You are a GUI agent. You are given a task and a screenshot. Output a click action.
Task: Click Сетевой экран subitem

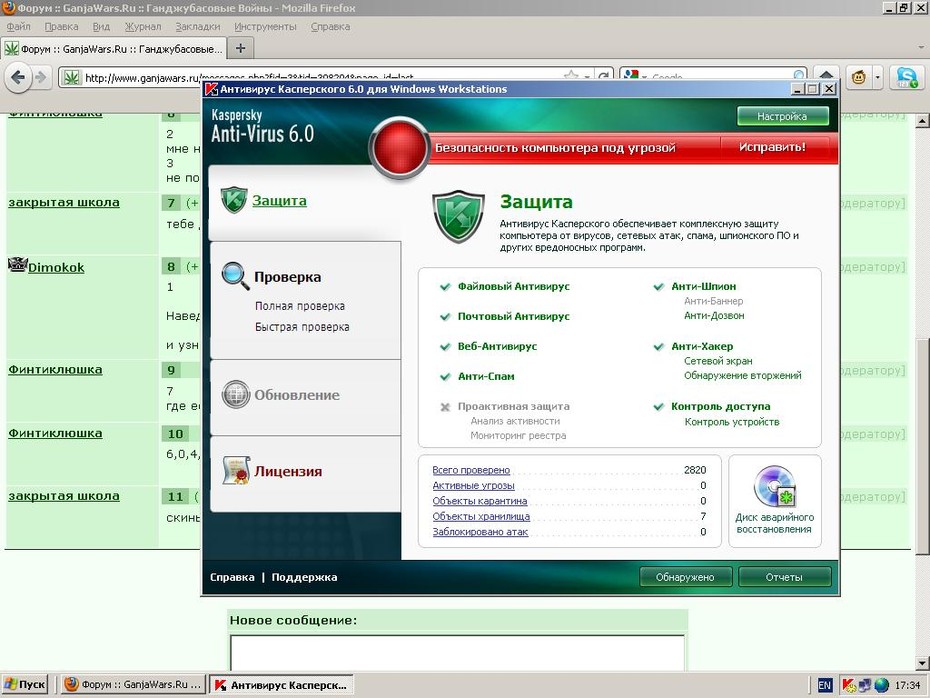718,361
